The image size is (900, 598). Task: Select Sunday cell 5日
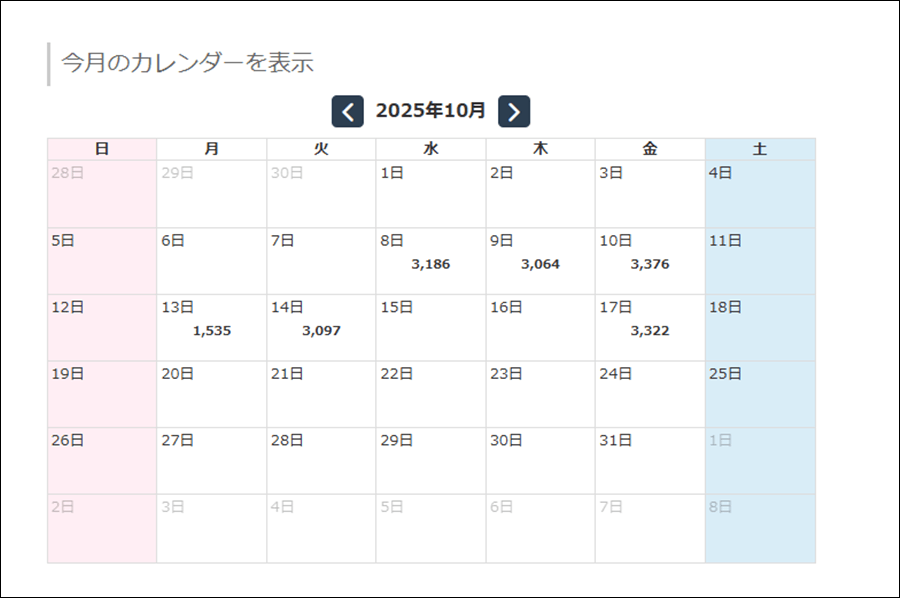pos(102,261)
